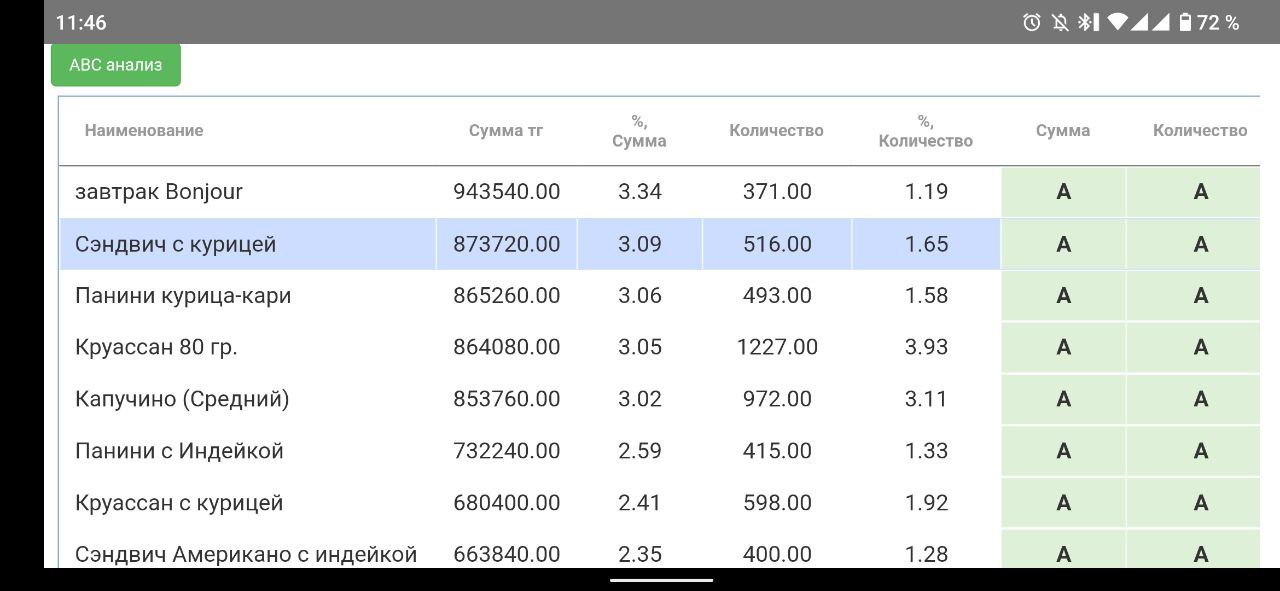Select the завтрак Bonjour row
The width and height of the screenshot is (1280, 591).
point(159,192)
